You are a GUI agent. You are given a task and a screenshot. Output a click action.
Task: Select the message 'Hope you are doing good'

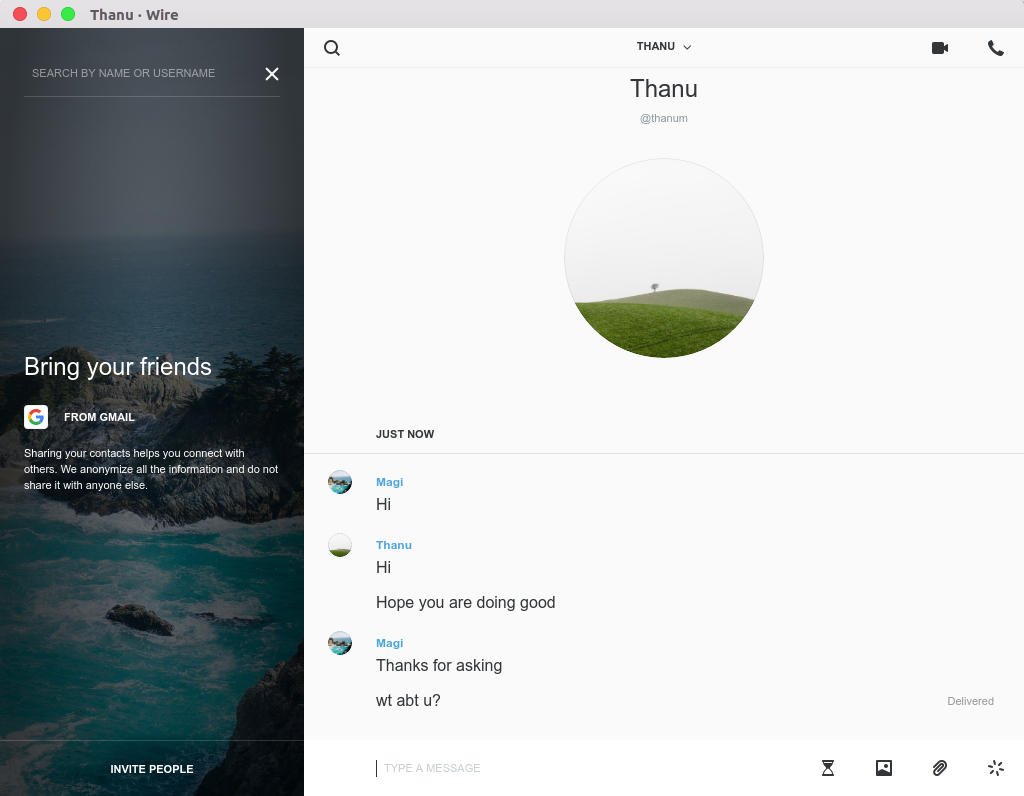pyautogui.click(x=466, y=602)
